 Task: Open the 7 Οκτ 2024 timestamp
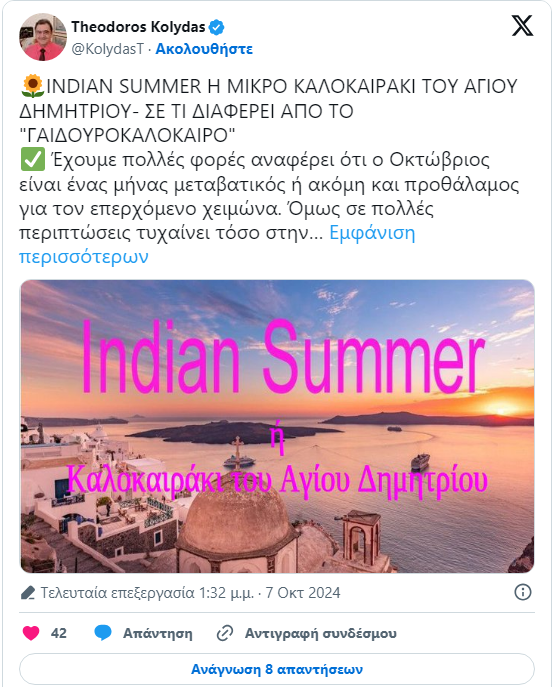pyautogui.click(x=303, y=593)
